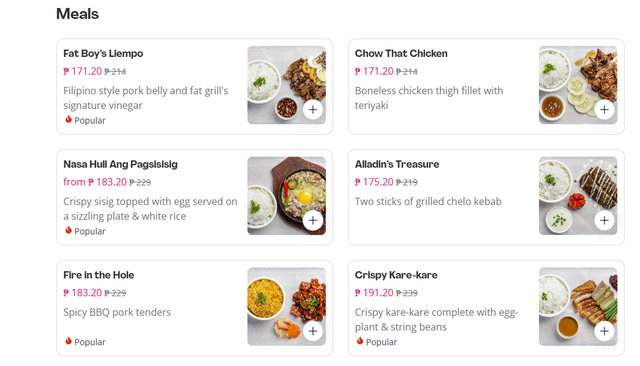Add Fat Boy's Liempo with plus icon
The width and height of the screenshot is (640, 366).
pyautogui.click(x=313, y=110)
